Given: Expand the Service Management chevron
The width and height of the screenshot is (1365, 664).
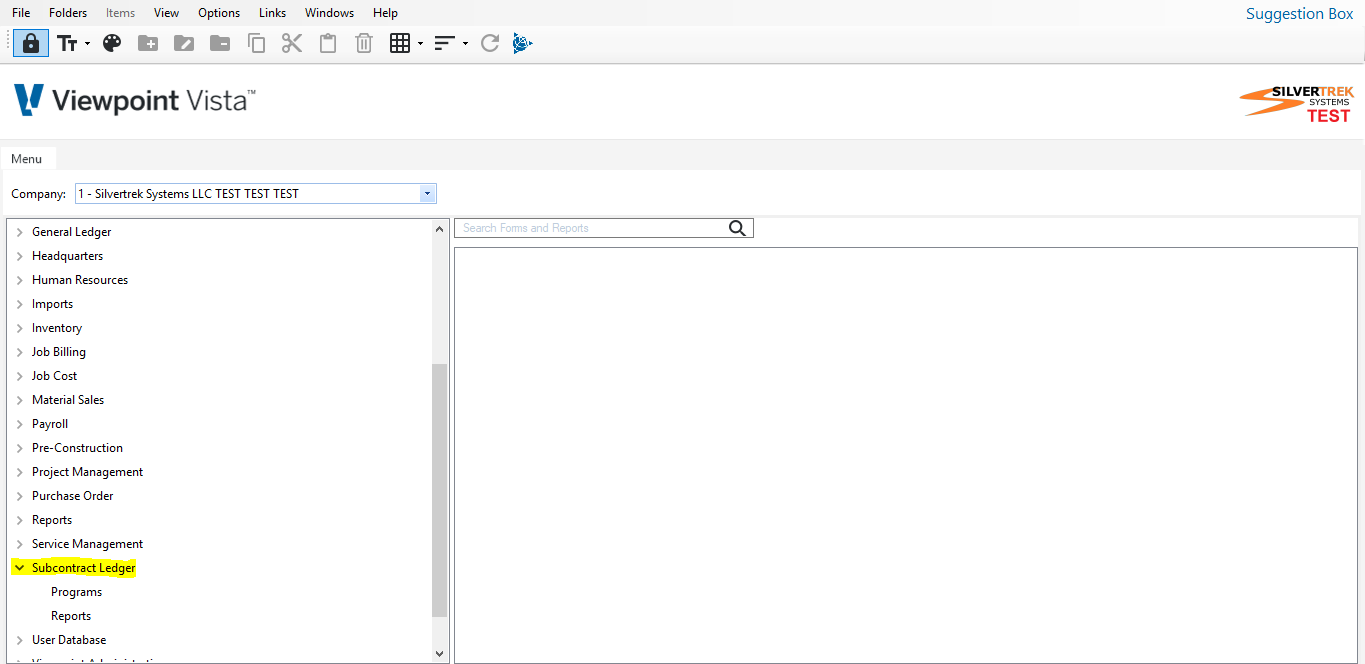Looking at the screenshot, I should point(19,544).
